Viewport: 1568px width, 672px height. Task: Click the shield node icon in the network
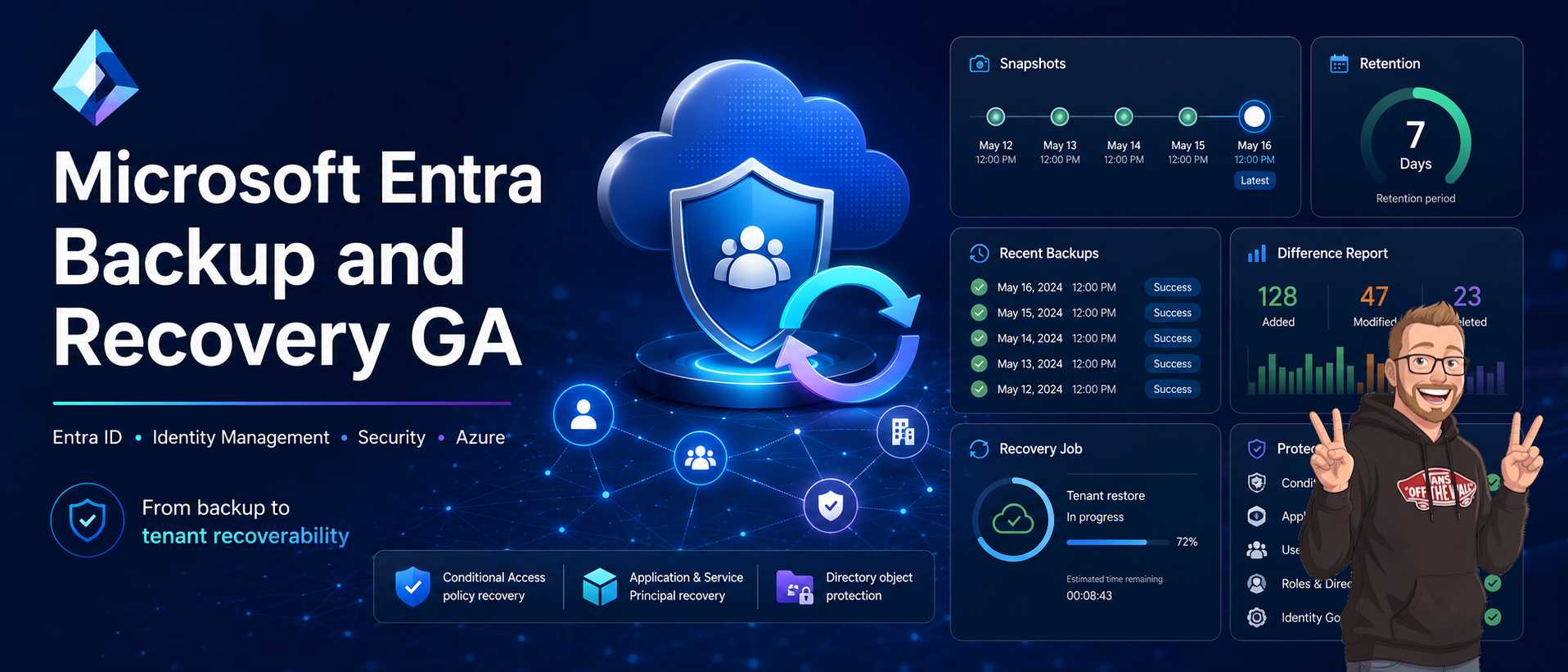[x=831, y=506]
